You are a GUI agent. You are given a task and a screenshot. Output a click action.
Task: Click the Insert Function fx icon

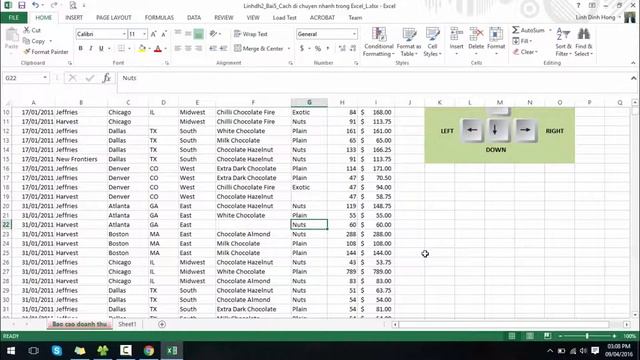tap(107, 78)
